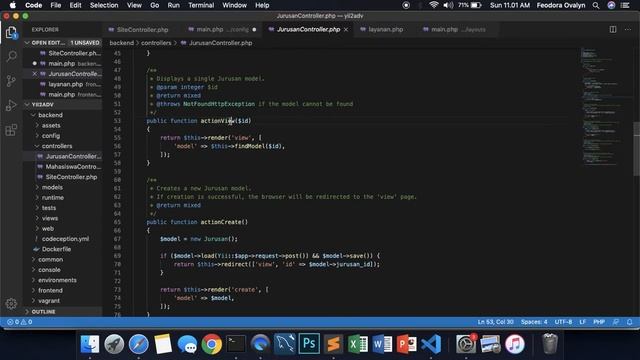Open the Explorer view in activity bar
The width and height of the screenshot is (640, 360).
coord(11,33)
